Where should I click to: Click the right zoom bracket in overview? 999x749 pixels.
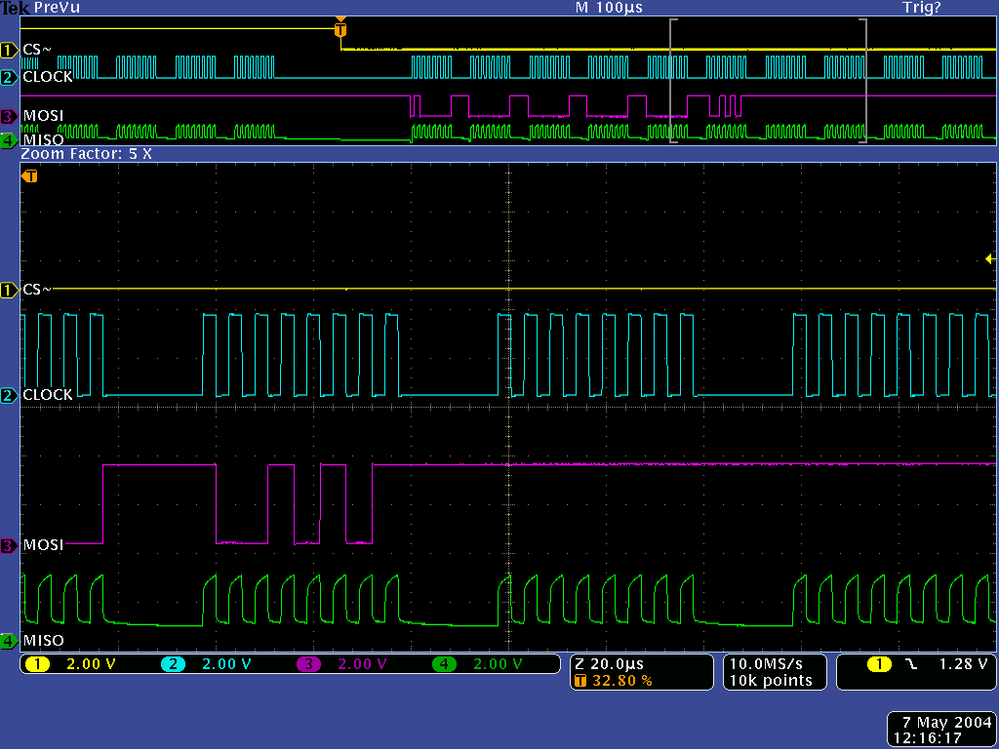863,81
